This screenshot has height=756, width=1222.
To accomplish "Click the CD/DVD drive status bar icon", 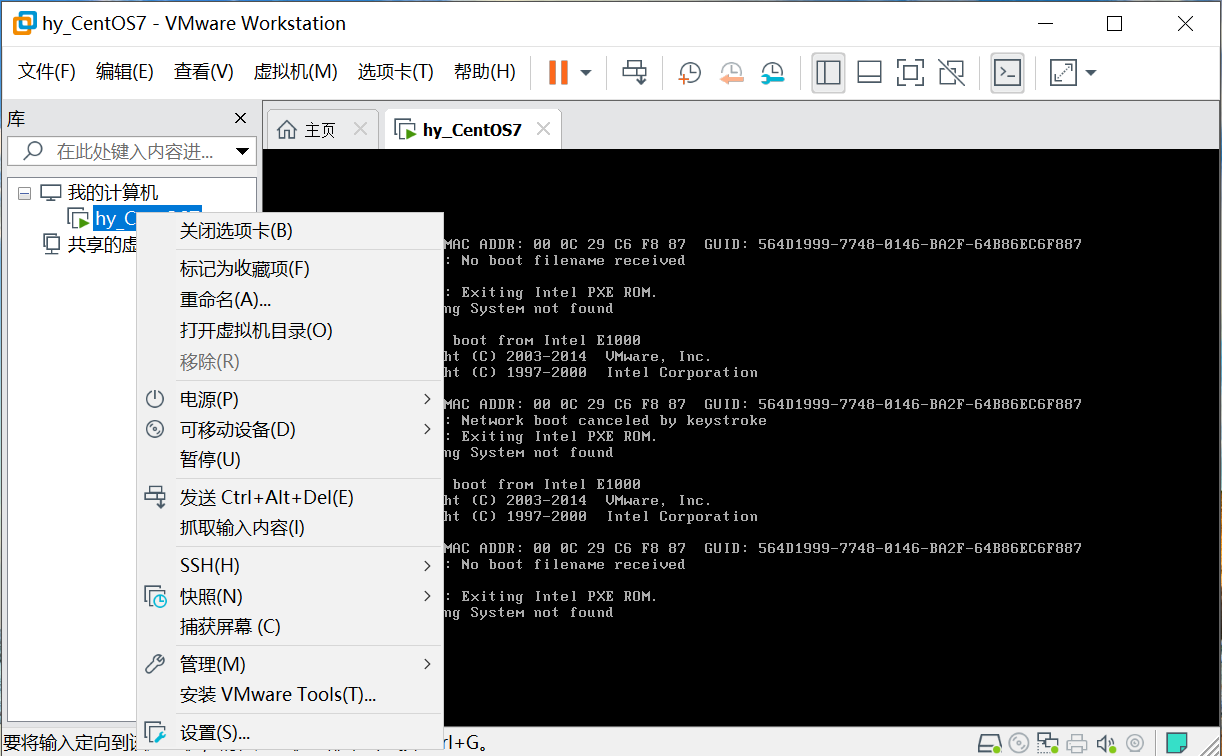I will pyautogui.click(x=1019, y=743).
